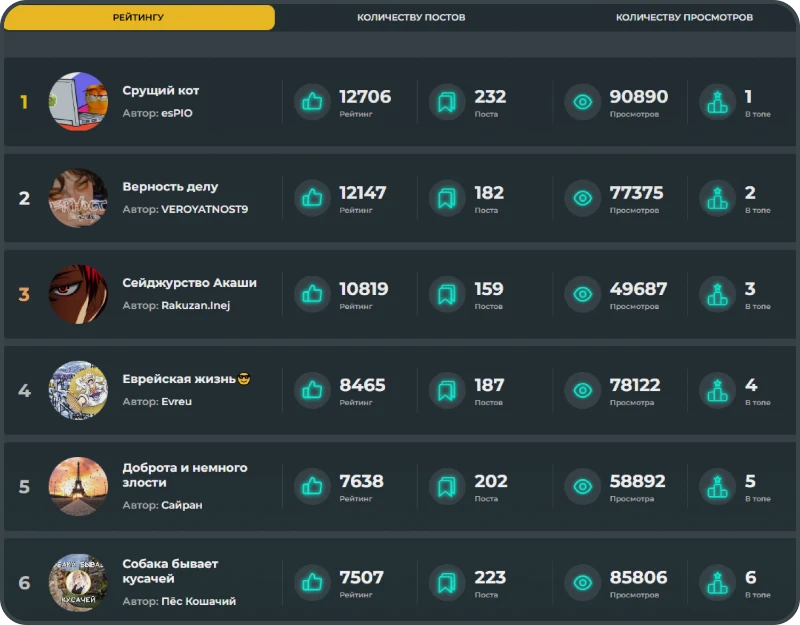The image size is (800, 625).
Task: Select the КОЛИЧЕСТВУ ПРОСМОТРОВ tab
Action: (x=684, y=17)
